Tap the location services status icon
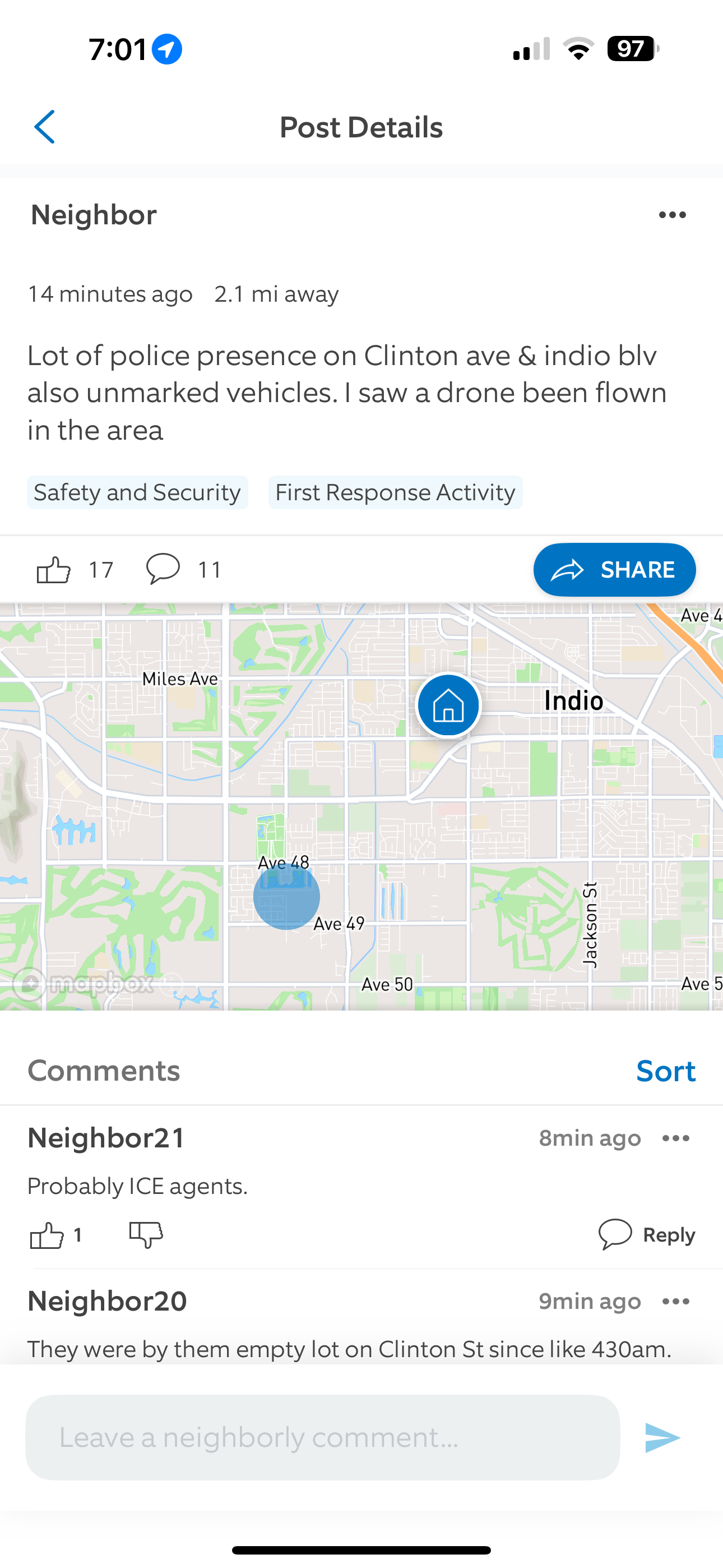723x1568 pixels. (167, 49)
